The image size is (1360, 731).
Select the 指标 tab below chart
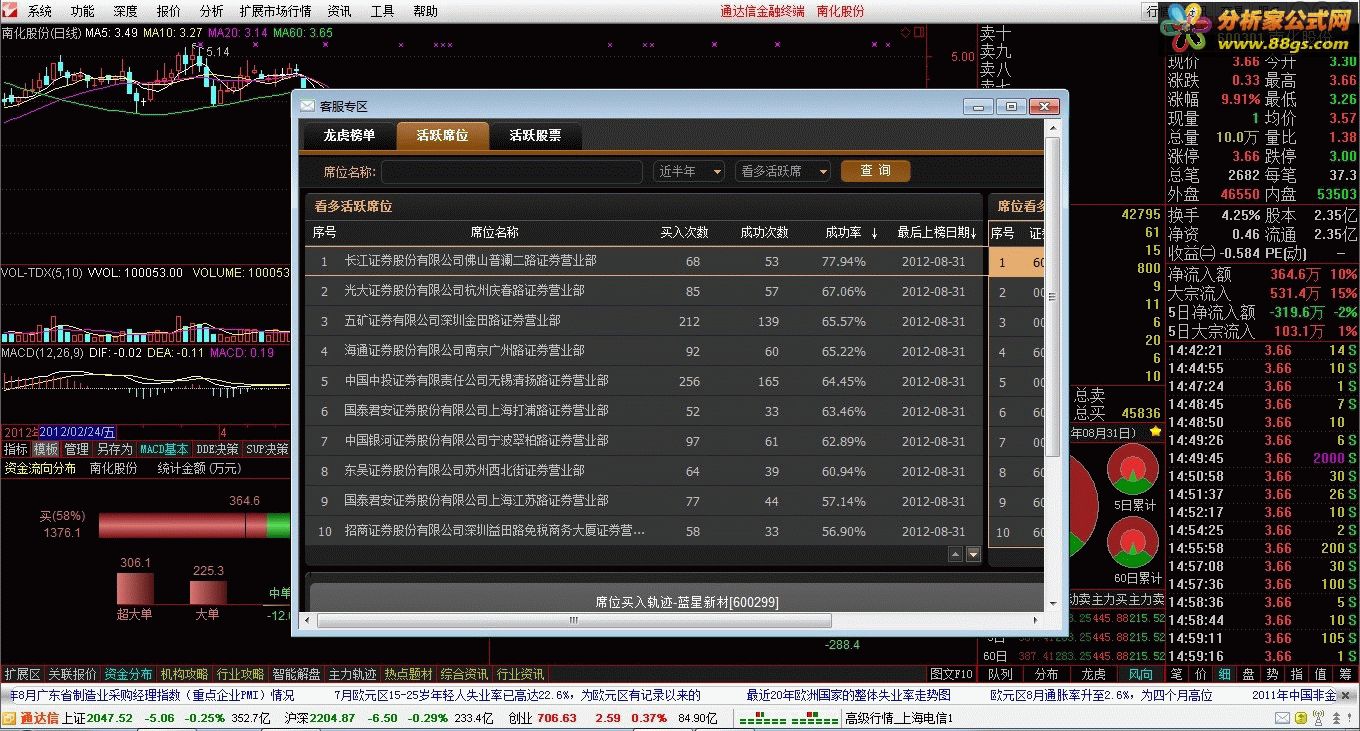[x=15, y=449]
